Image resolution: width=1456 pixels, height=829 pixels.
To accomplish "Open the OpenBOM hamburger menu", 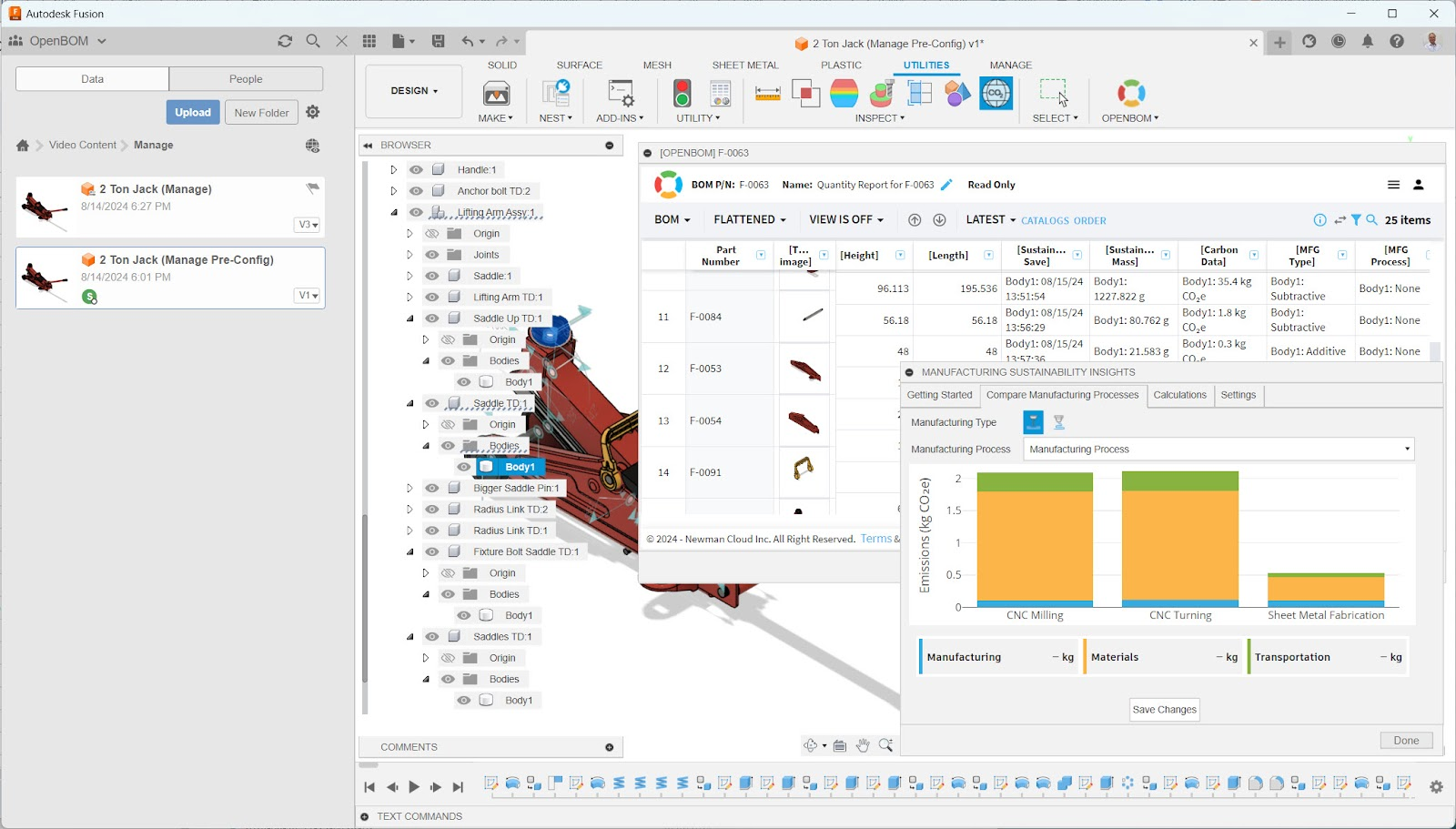I will tap(1393, 185).
